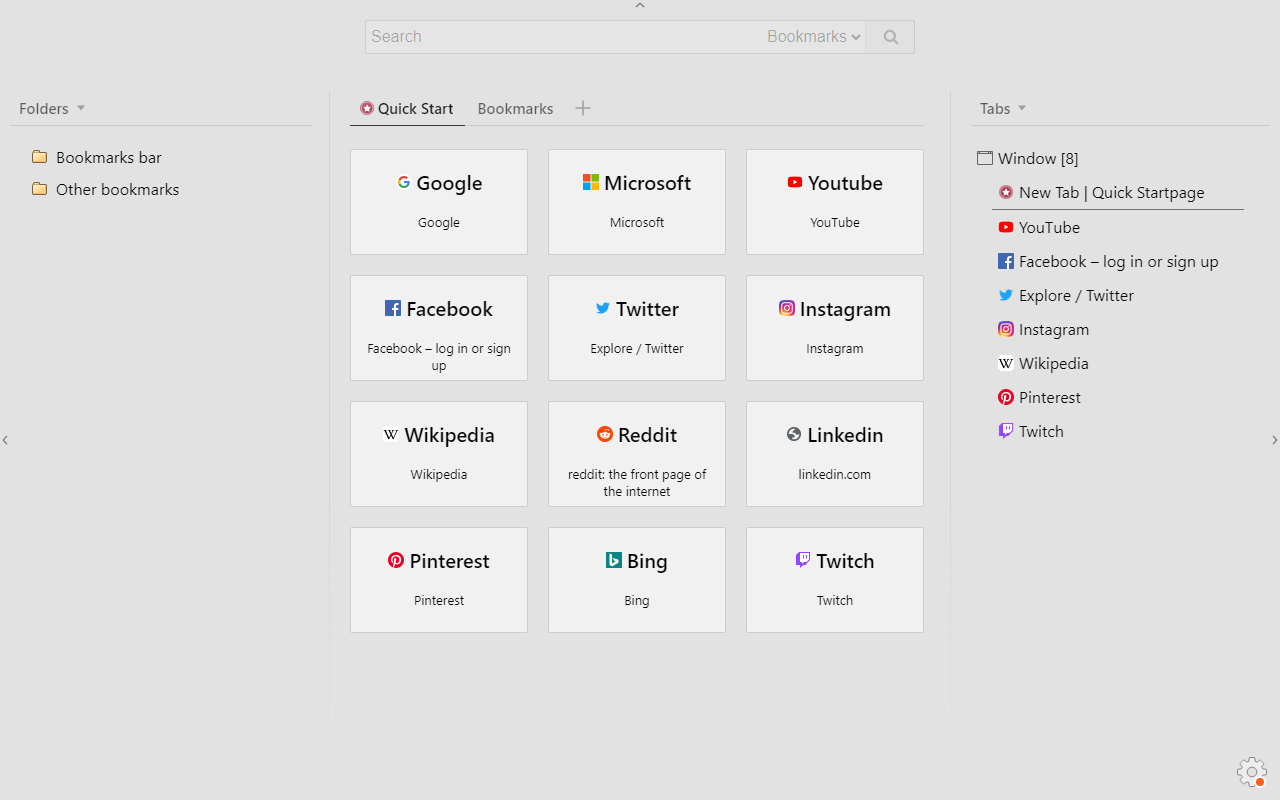Open the Reddit tile title link
1280x800 pixels.
click(647, 435)
